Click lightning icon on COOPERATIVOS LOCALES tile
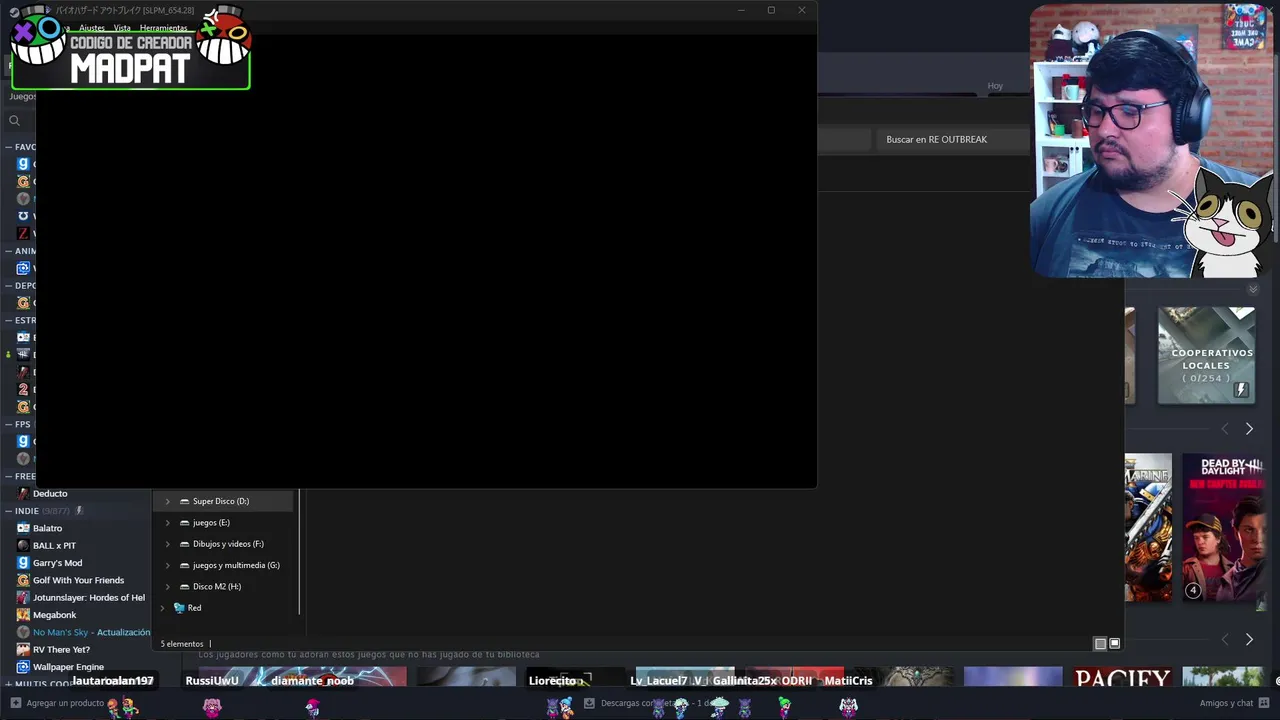This screenshot has height=720, width=1280. [1241, 390]
